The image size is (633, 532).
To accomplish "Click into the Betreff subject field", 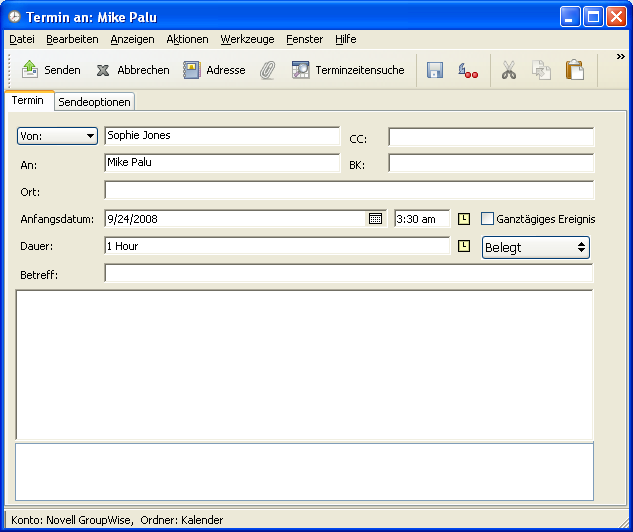I will tap(349, 273).
